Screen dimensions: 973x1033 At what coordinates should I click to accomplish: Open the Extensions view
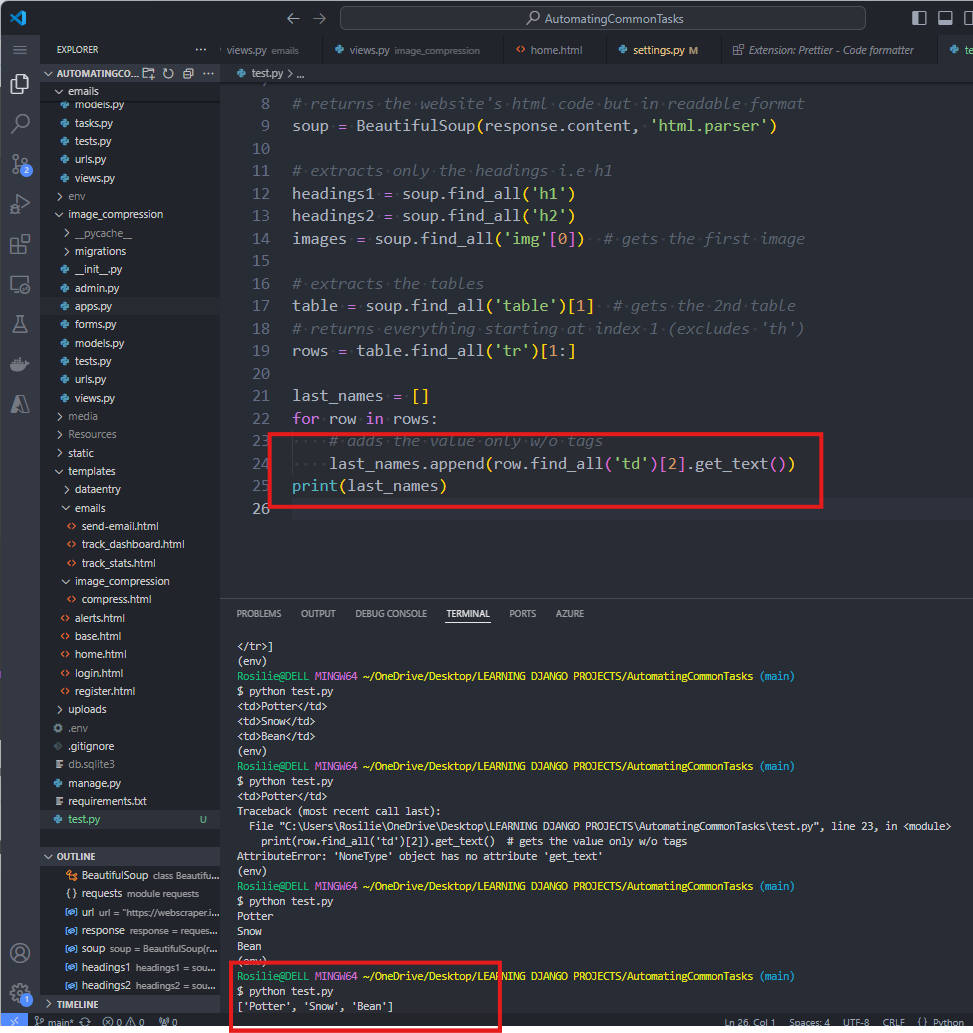20,244
